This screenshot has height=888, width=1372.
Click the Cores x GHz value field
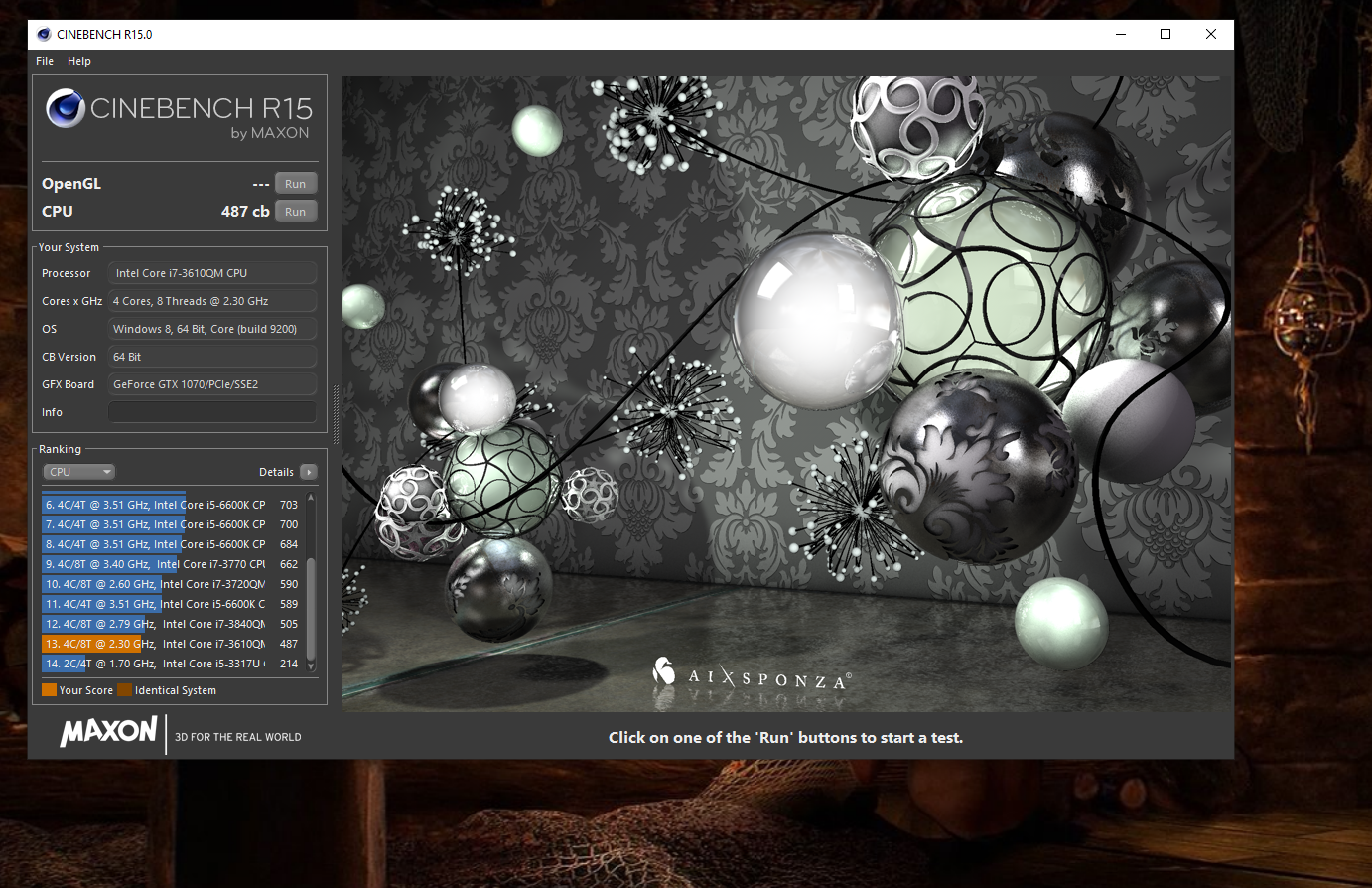pos(212,301)
